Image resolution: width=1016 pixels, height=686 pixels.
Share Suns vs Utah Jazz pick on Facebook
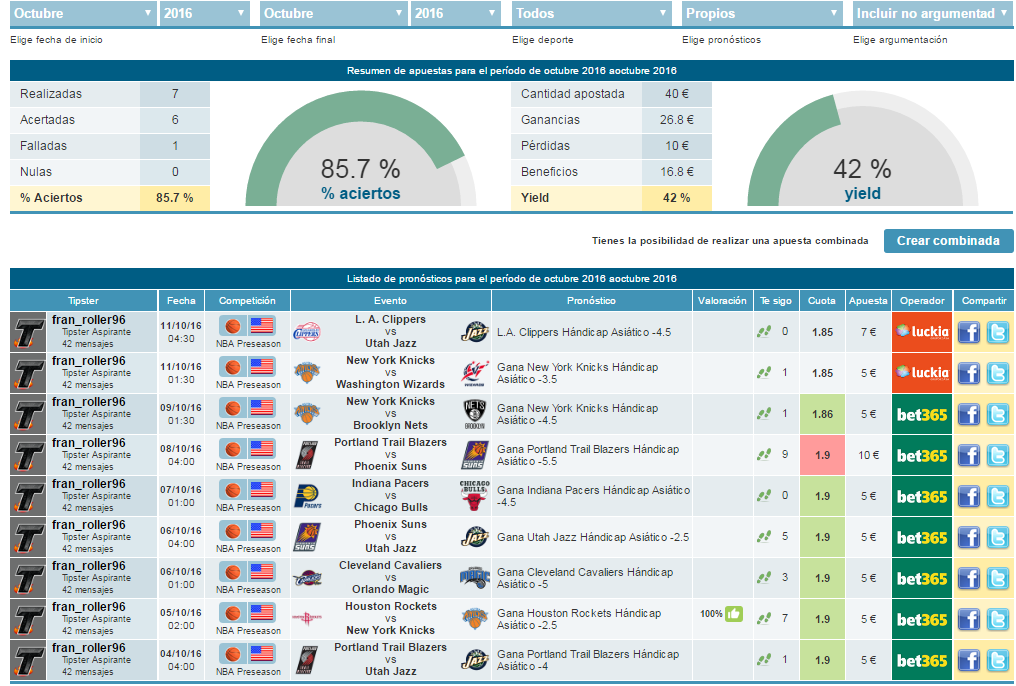(x=969, y=538)
